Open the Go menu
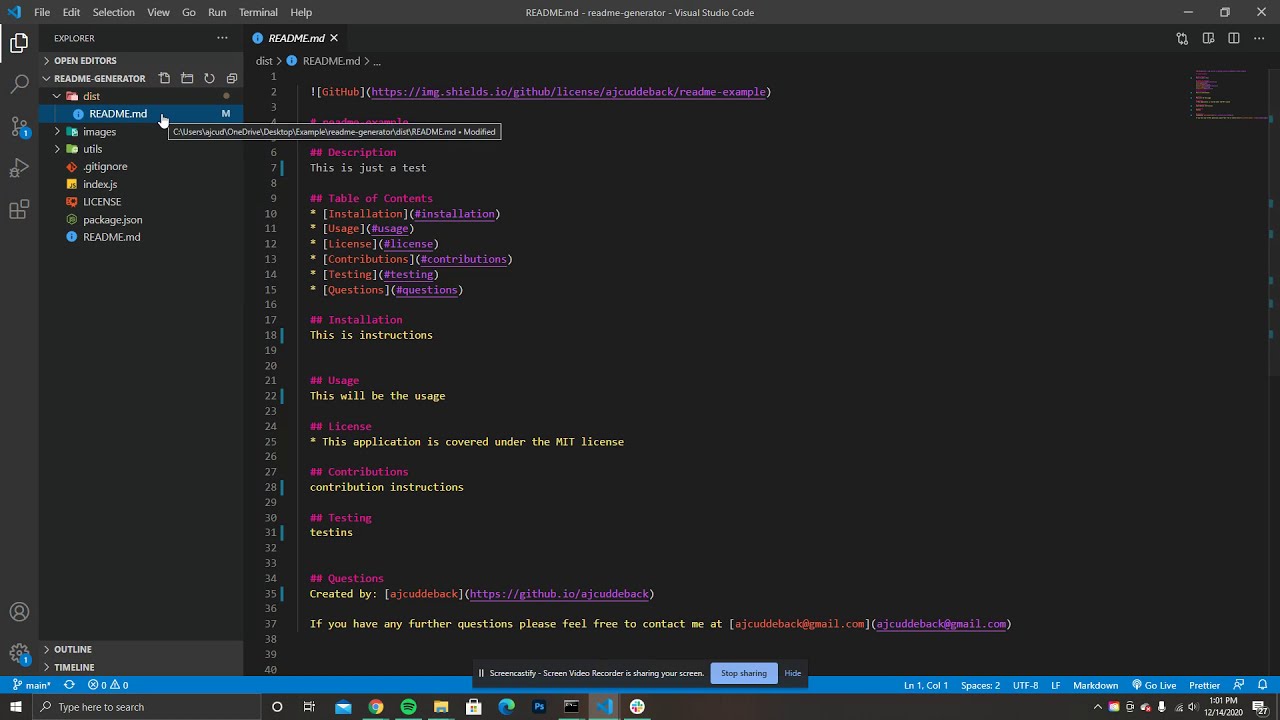Viewport: 1280px width, 720px height. click(x=189, y=12)
